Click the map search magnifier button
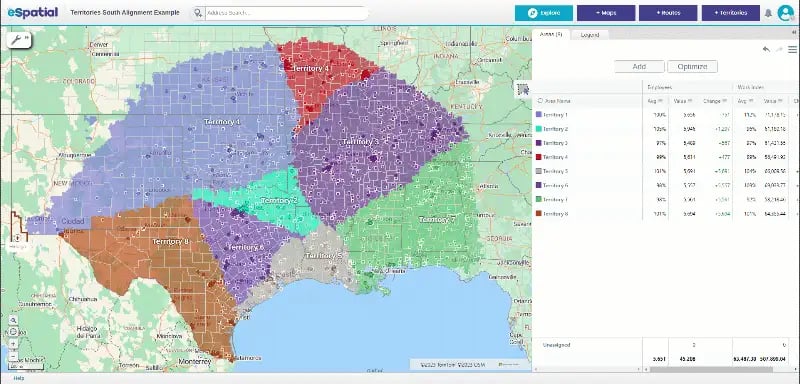Viewport: 800px width, 384px height. point(13,320)
